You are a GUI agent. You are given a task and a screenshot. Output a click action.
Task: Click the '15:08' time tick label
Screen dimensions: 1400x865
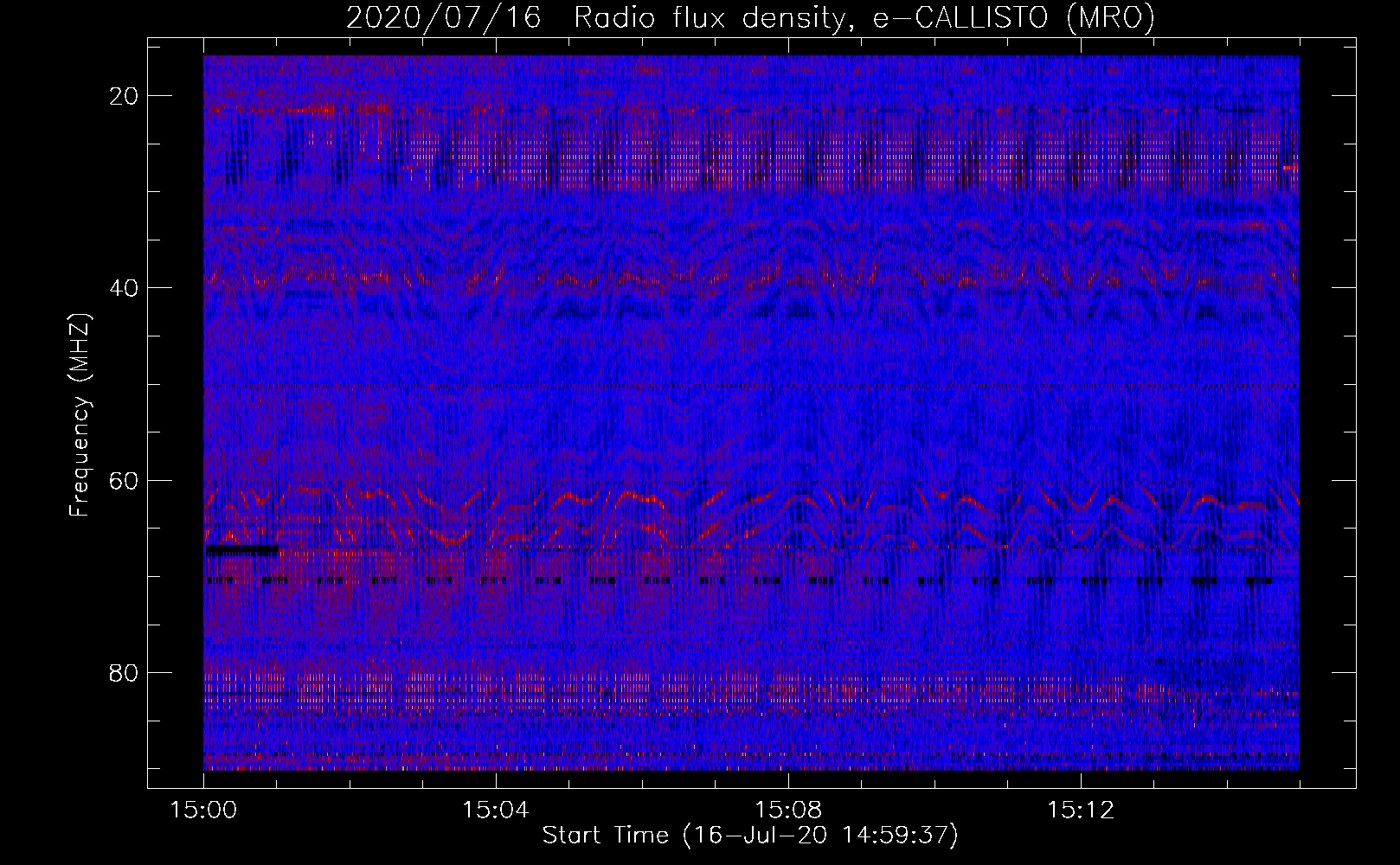tap(788, 811)
